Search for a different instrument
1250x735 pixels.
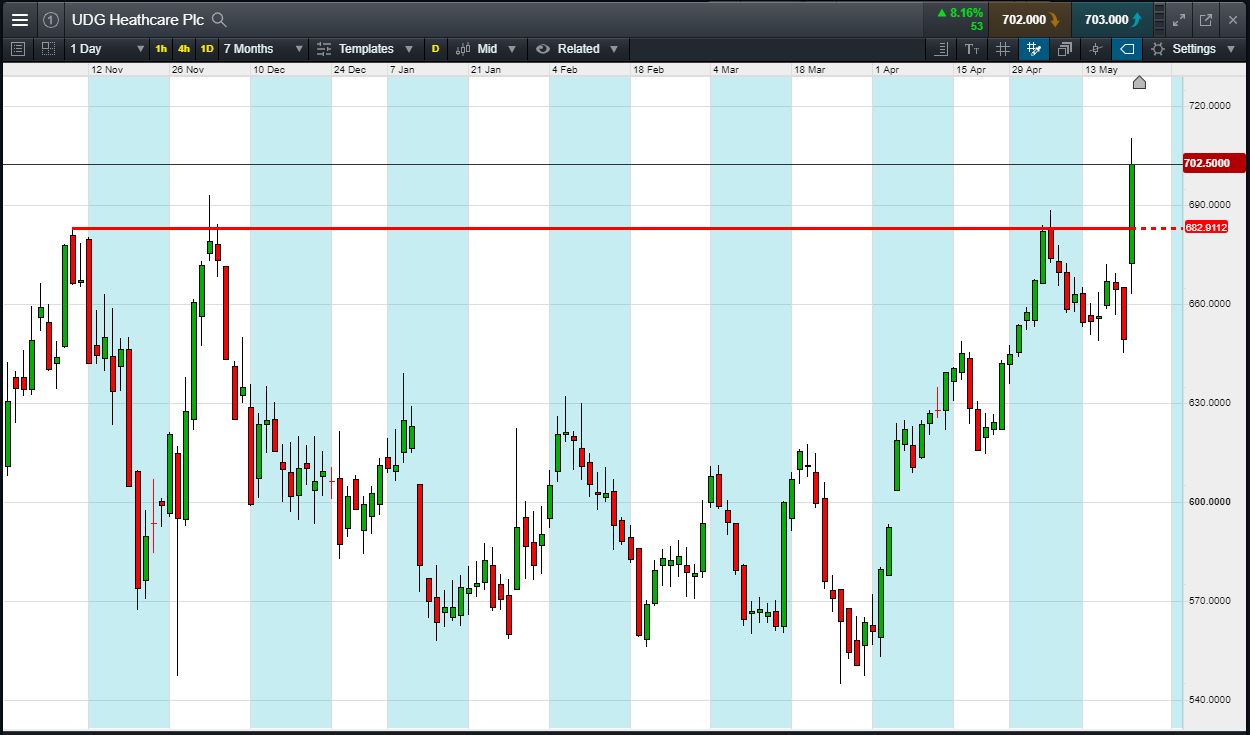coord(220,19)
